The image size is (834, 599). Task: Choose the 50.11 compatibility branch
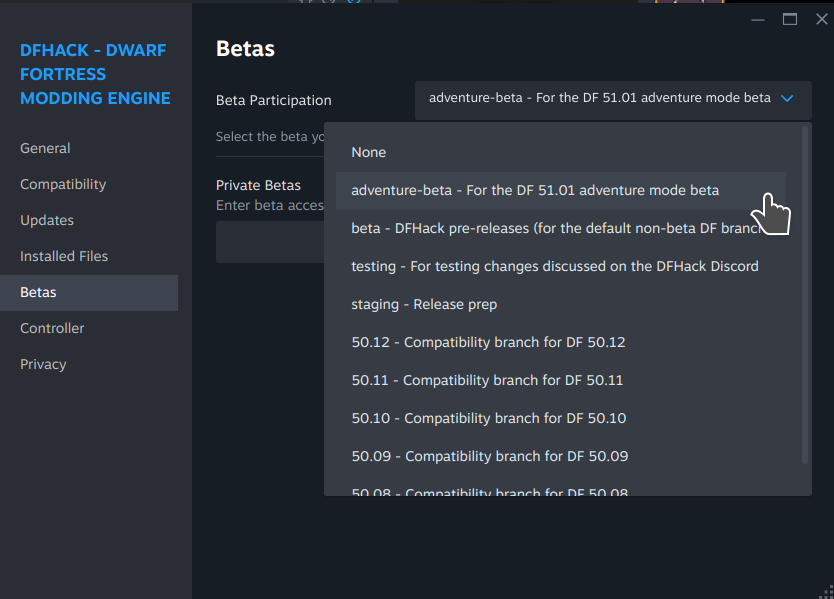[x=487, y=380]
